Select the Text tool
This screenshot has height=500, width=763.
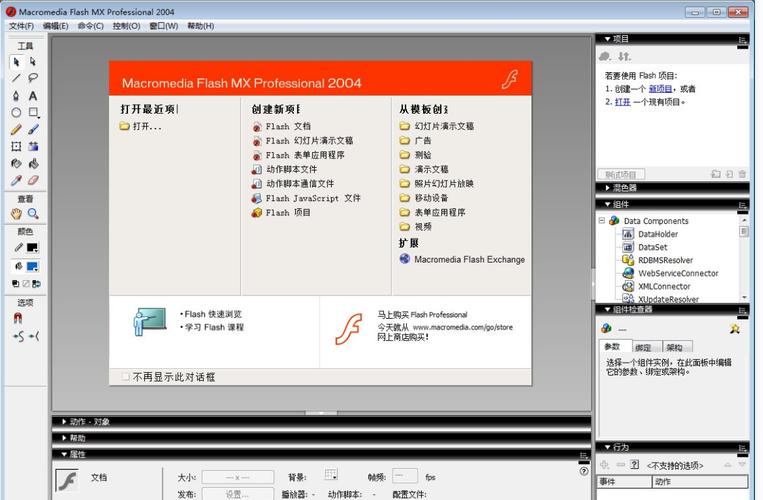click(x=33, y=95)
